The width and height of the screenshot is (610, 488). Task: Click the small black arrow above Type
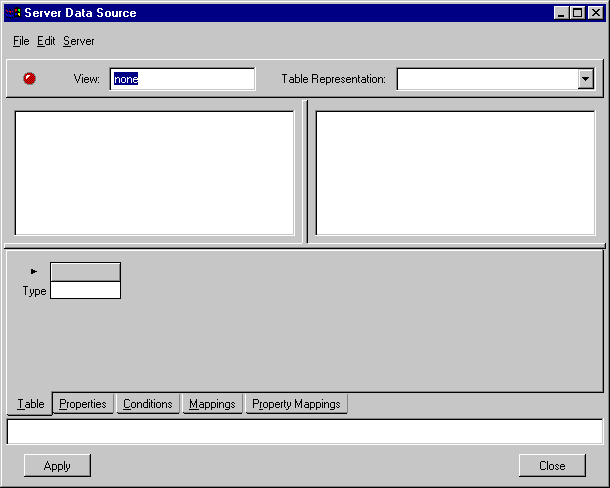[34, 271]
